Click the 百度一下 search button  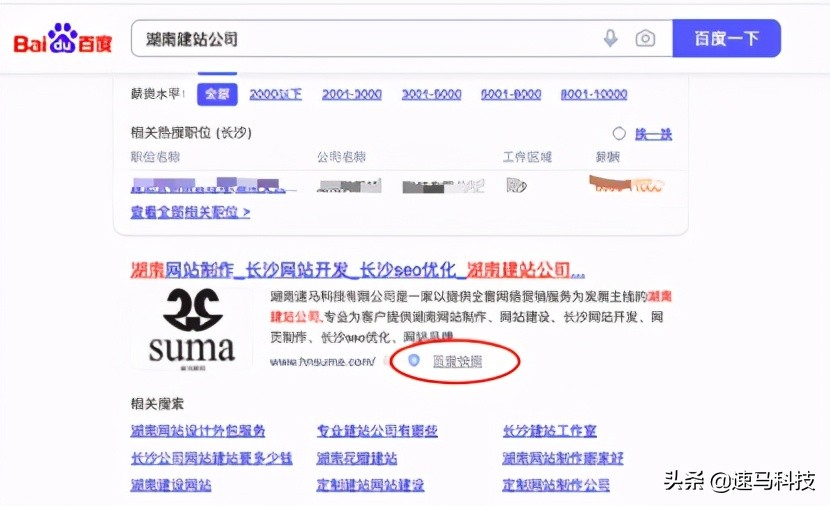[x=726, y=38]
